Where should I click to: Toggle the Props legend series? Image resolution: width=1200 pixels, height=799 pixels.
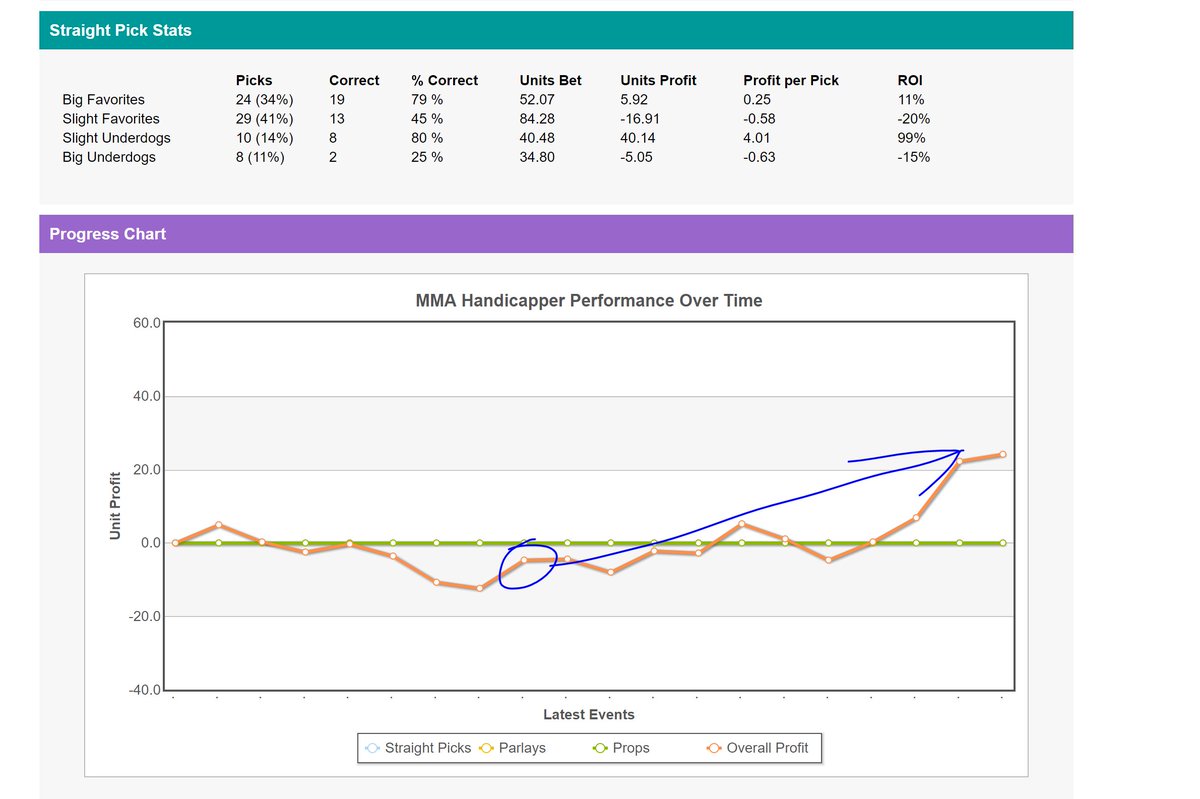pos(620,747)
